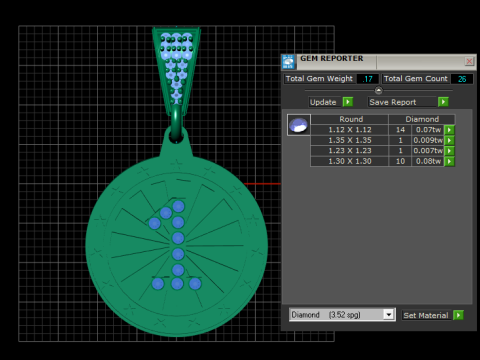Click the 0.07tw weight cell
Screen dimensions: 480x360
[x=428, y=130]
